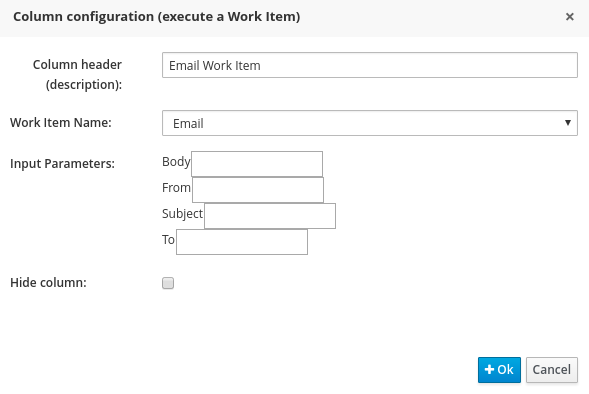Screen dimensions: 589x394
Task: Click the Work Item Name label
Action: (61, 122)
